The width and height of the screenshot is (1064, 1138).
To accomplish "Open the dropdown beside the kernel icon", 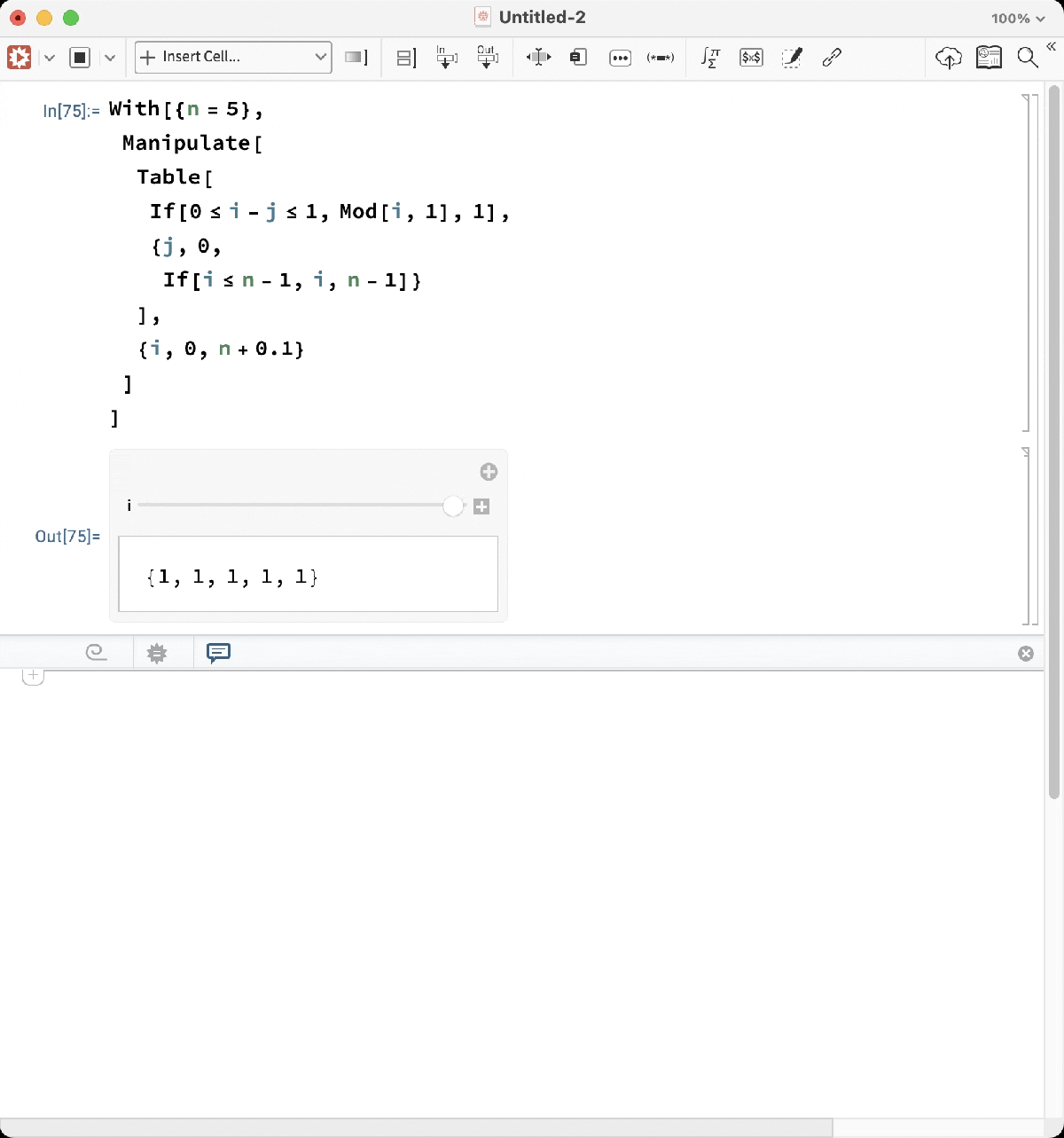I will point(50,58).
